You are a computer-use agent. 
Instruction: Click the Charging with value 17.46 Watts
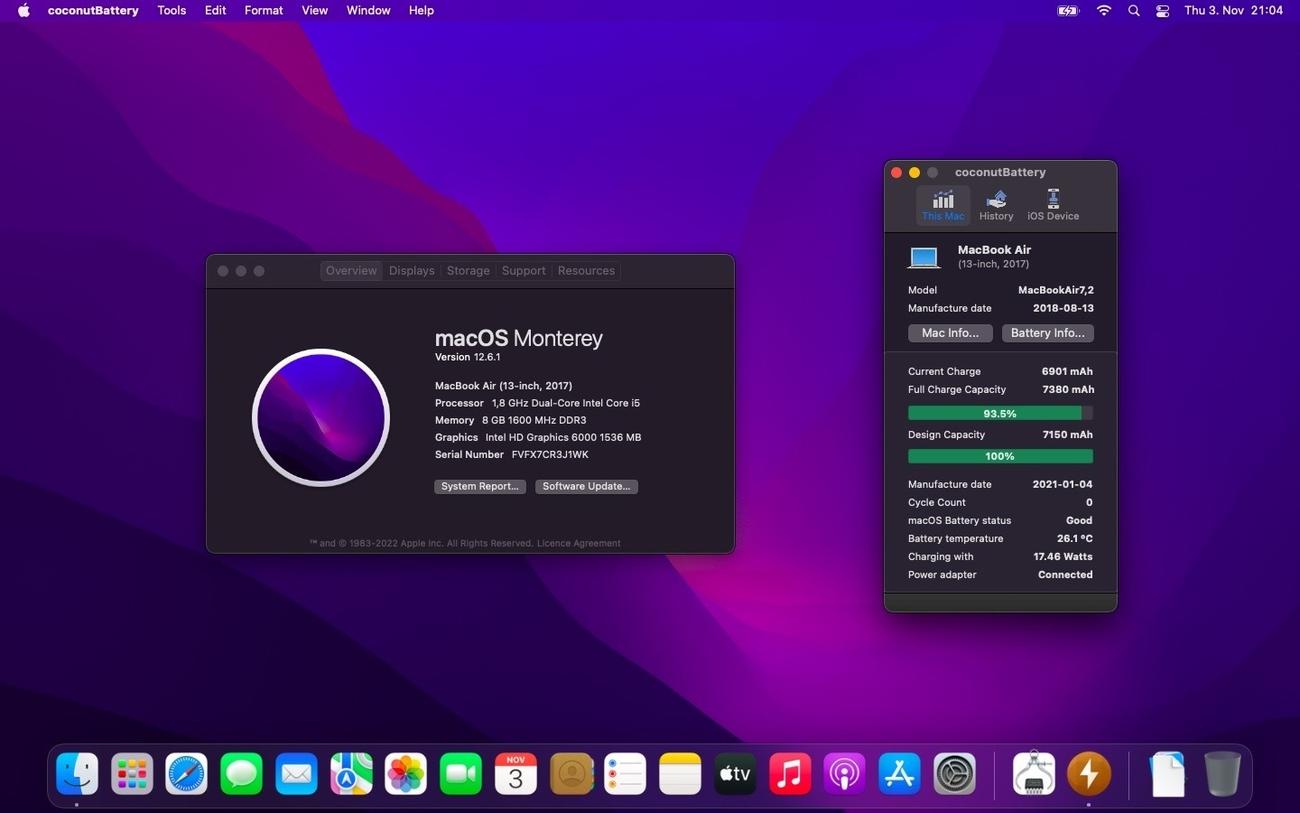point(1063,556)
